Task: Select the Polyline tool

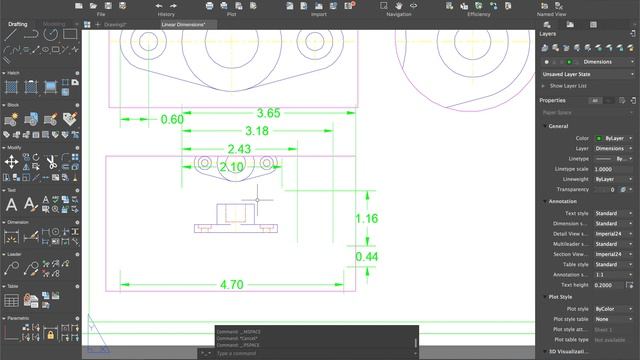Action: click(31, 35)
